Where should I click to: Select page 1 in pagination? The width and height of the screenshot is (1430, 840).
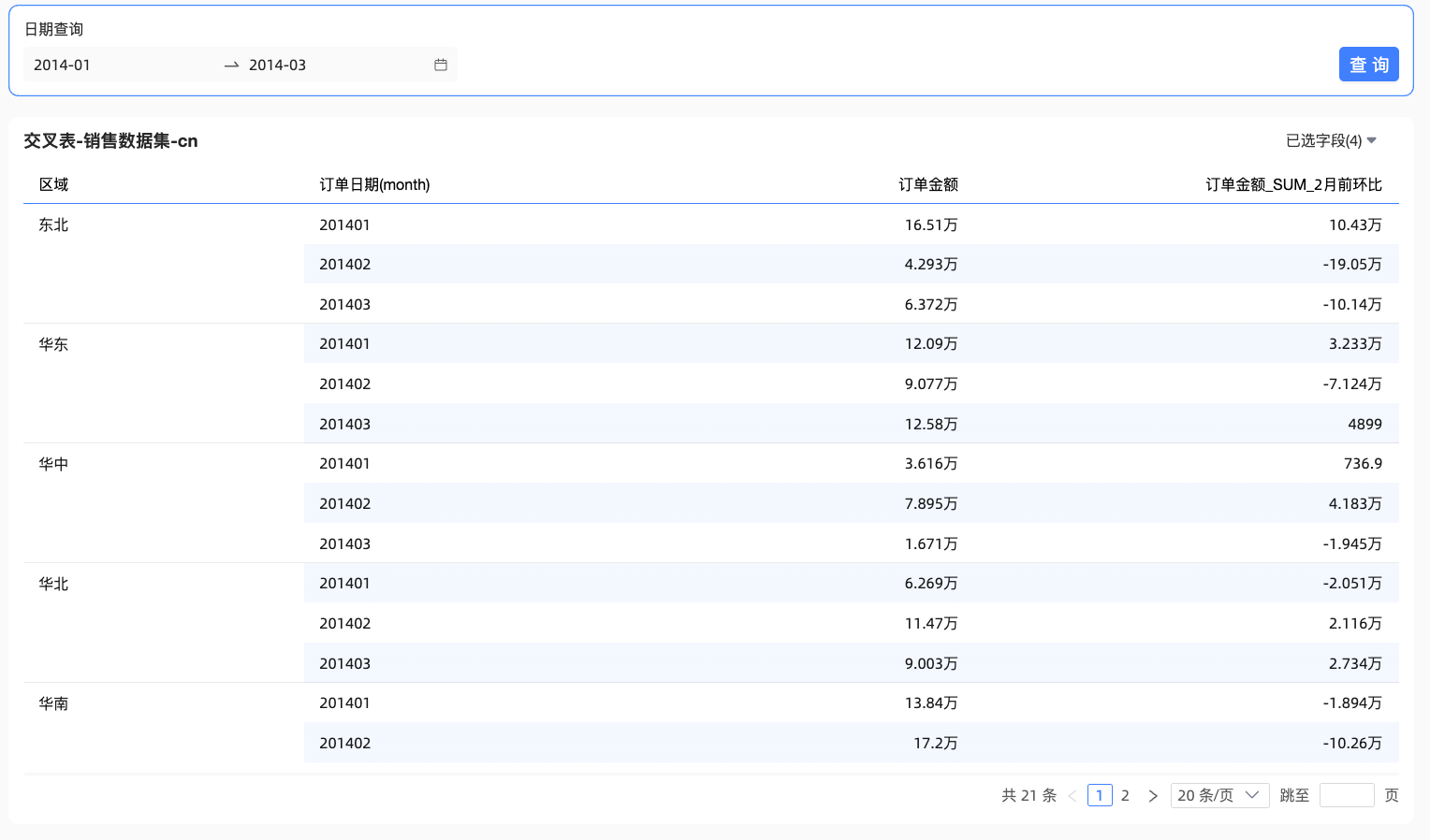(x=1100, y=795)
